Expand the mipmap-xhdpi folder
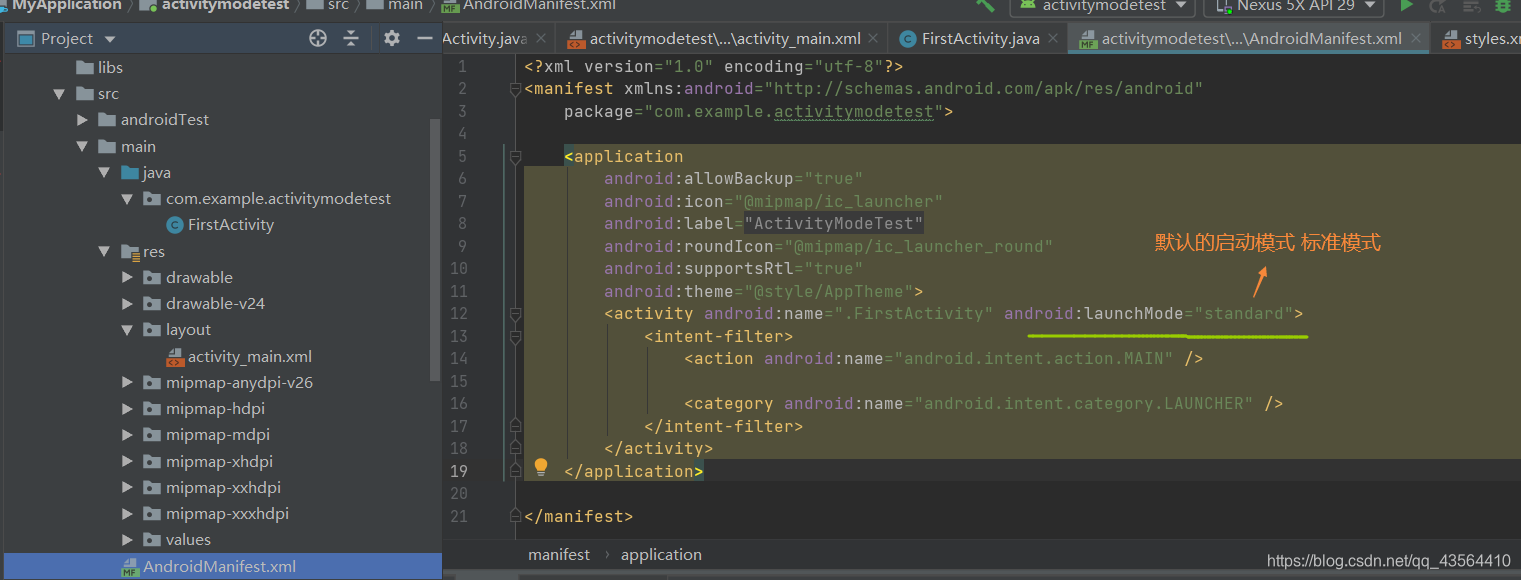This screenshot has width=1521, height=580. [x=127, y=462]
